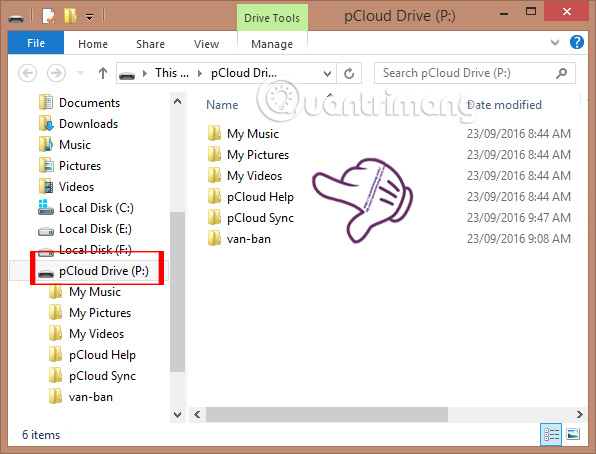Select the My Pictures folder in file list
The width and height of the screenshot is (596, 454).
258,155
